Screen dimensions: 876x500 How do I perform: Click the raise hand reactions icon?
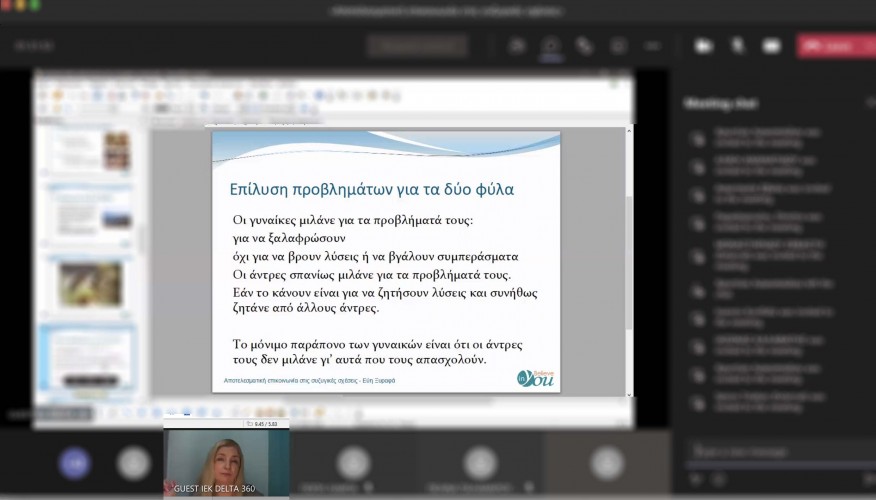(x=585, y=46)
